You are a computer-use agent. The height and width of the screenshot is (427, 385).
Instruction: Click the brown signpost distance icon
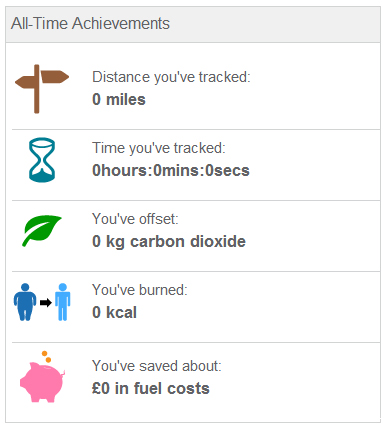pyautogui.click(x=42, y=89)
